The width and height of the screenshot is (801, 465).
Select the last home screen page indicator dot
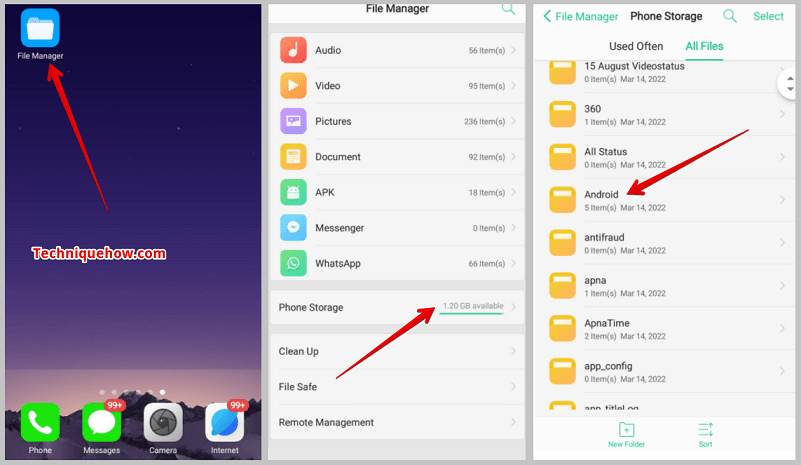click(x=162, y=392)
